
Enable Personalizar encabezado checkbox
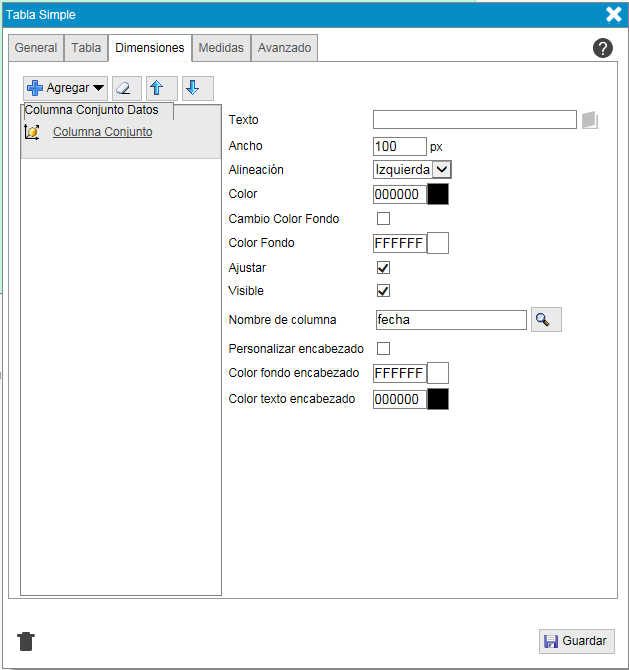tap(383, 349)
